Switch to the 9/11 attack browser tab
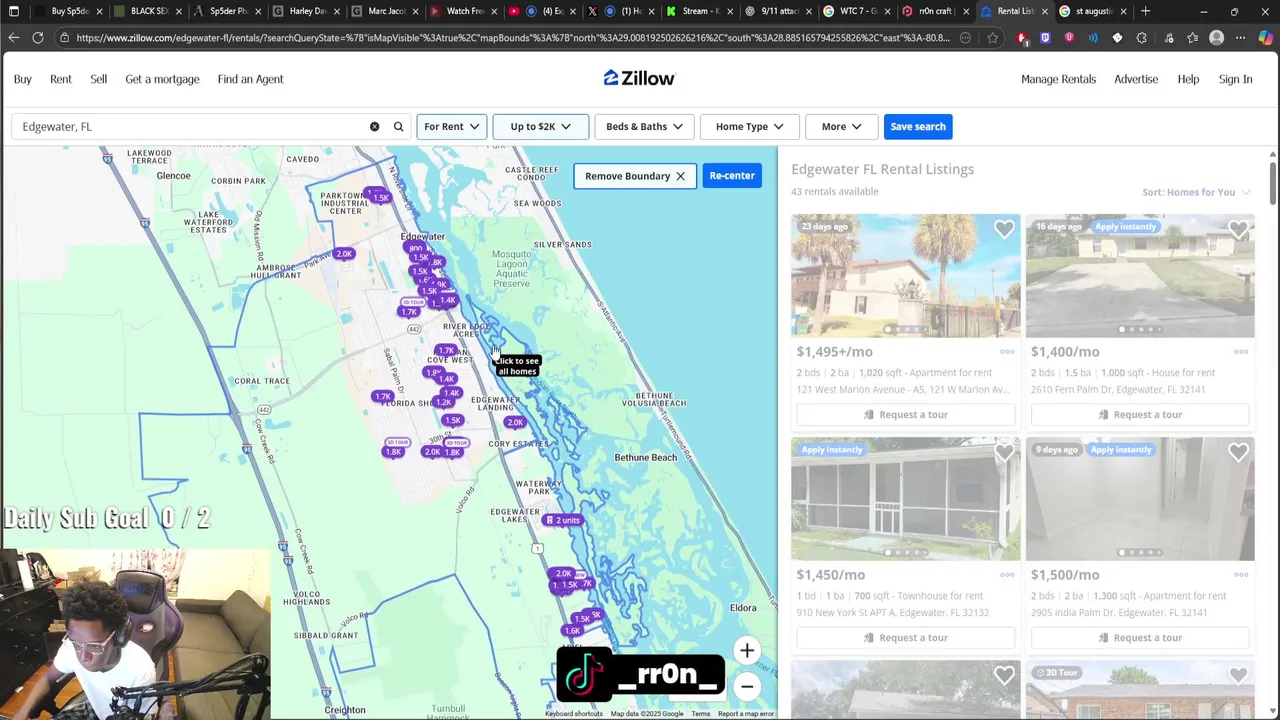 click(x=777, y=11)
